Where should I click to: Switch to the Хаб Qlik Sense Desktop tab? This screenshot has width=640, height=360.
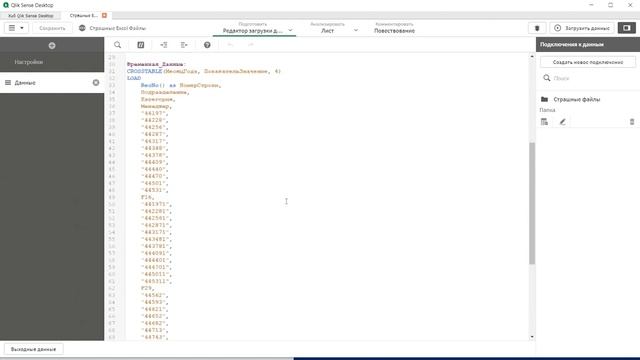(x=31, y=16)
